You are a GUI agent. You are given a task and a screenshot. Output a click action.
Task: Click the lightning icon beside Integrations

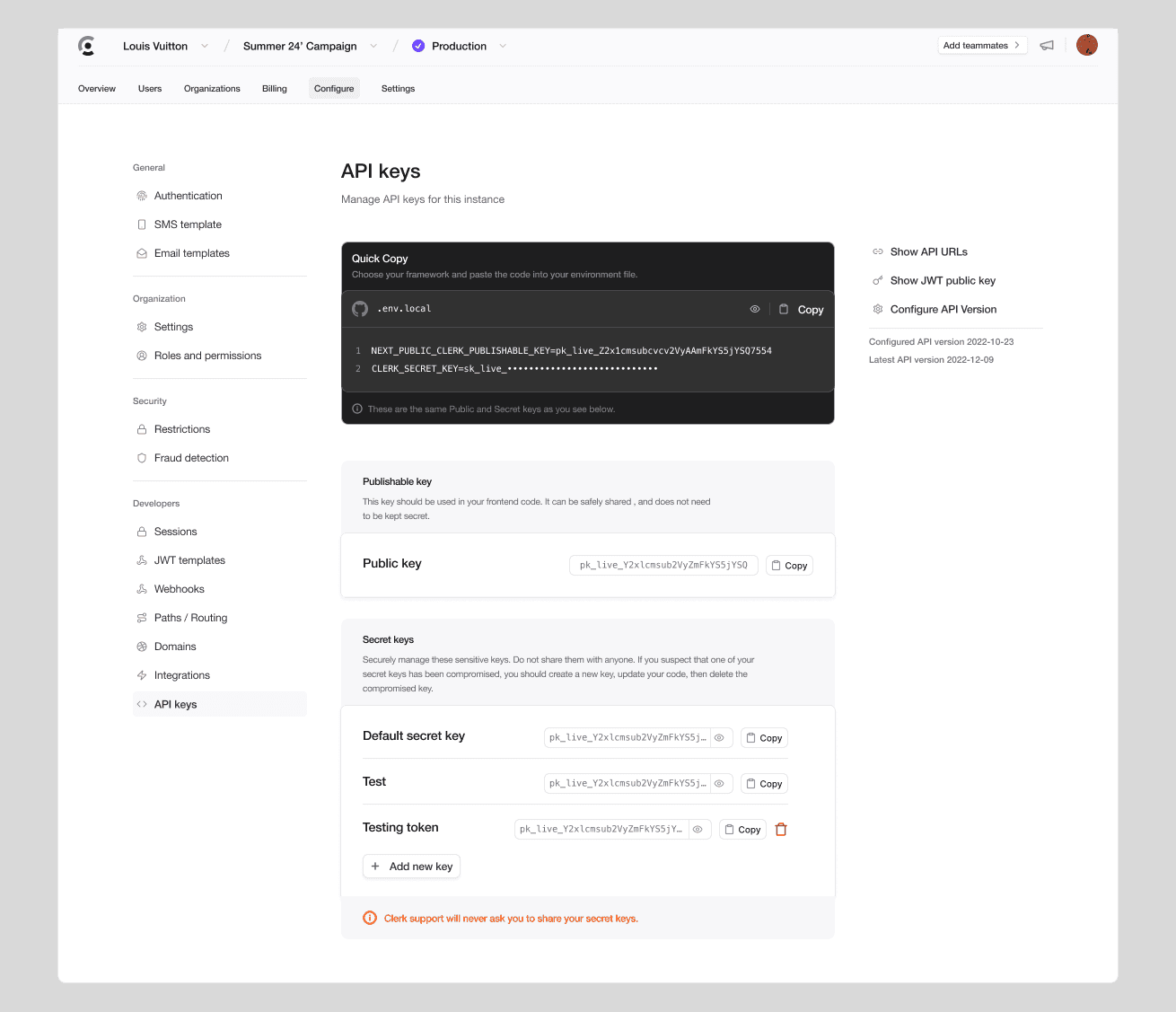click(142, 675)
